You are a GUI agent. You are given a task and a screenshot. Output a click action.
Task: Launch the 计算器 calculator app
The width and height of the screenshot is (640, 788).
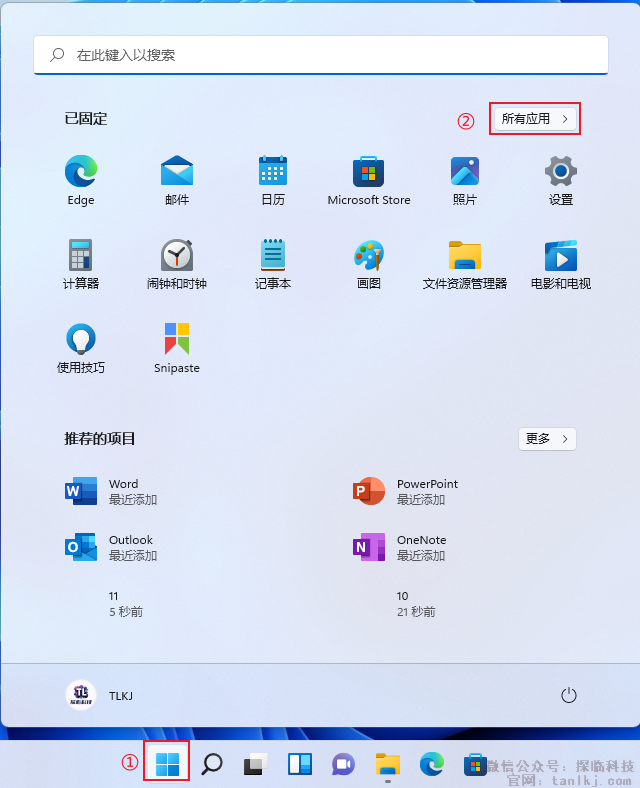(81, 264)
